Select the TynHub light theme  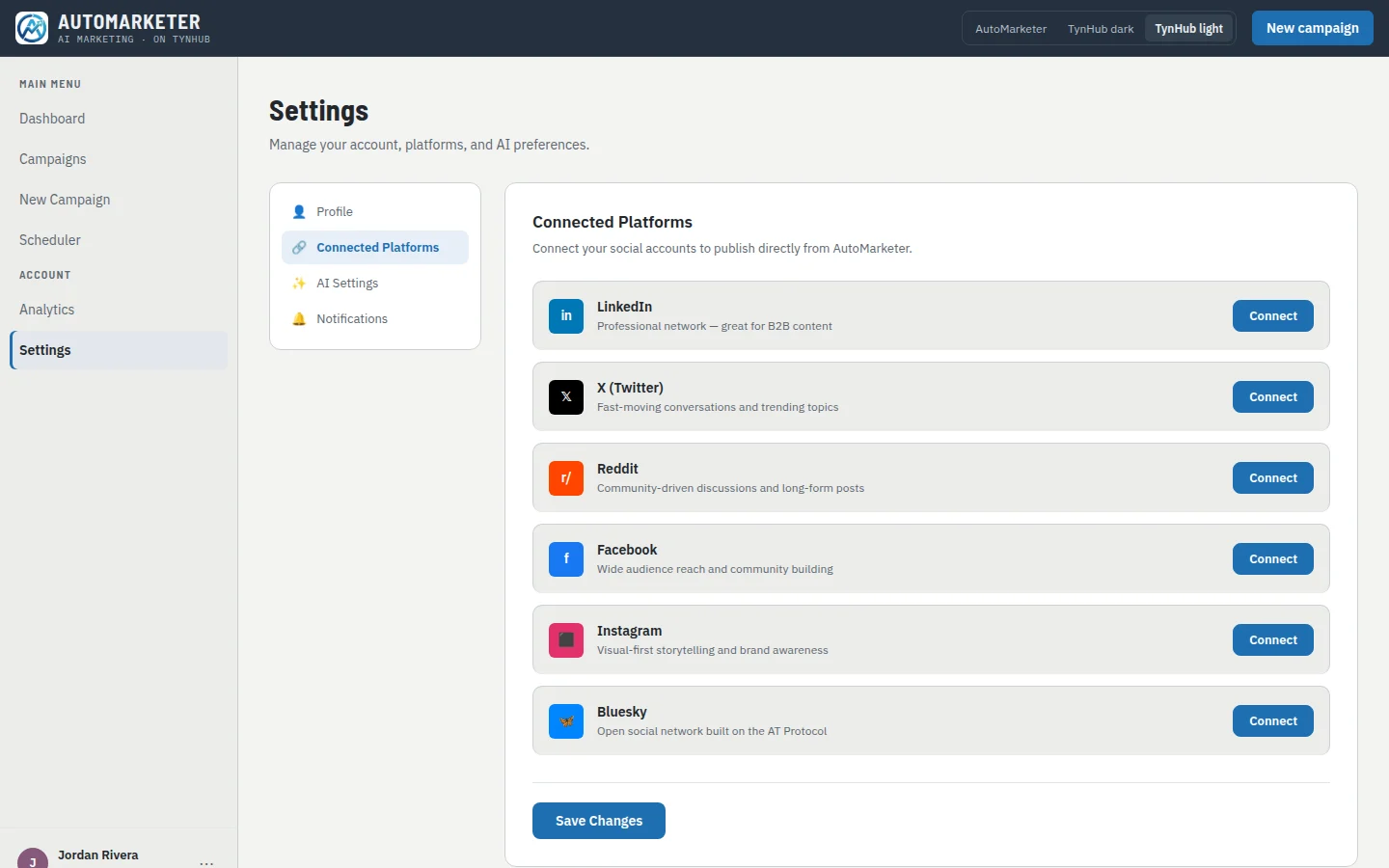point(1188,29)
